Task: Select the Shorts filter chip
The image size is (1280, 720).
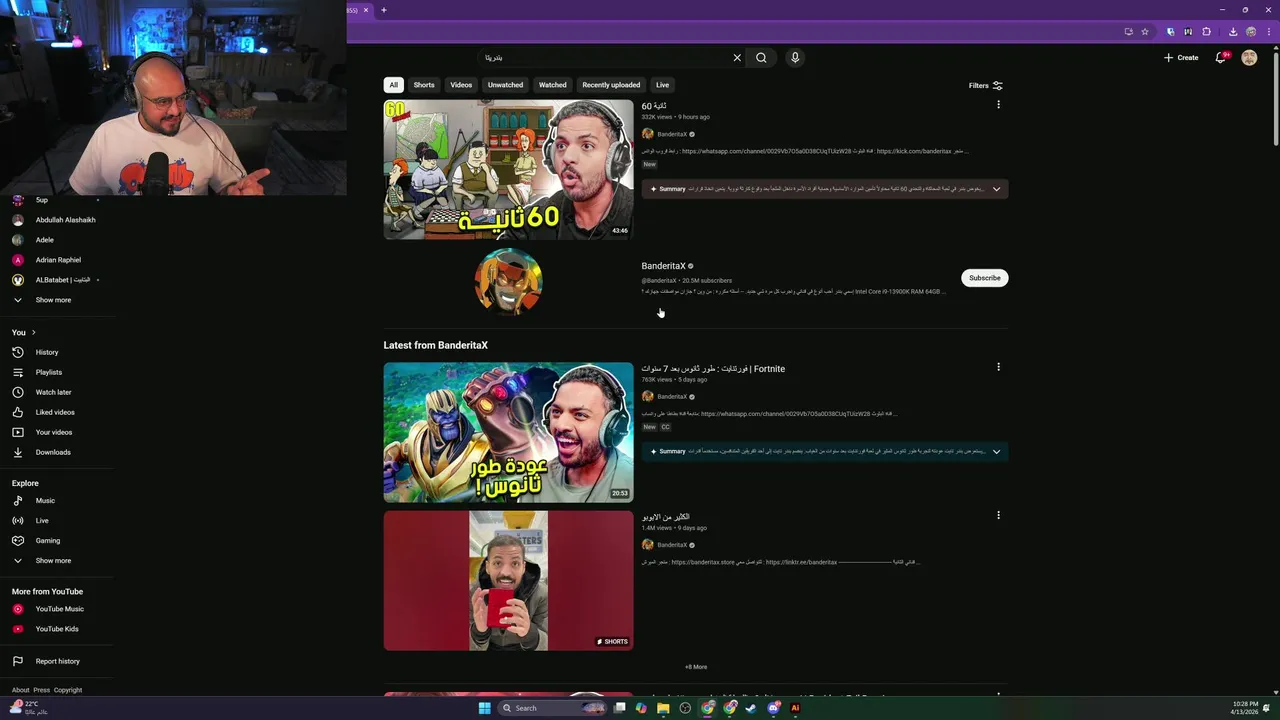Action: pos(424,85)
